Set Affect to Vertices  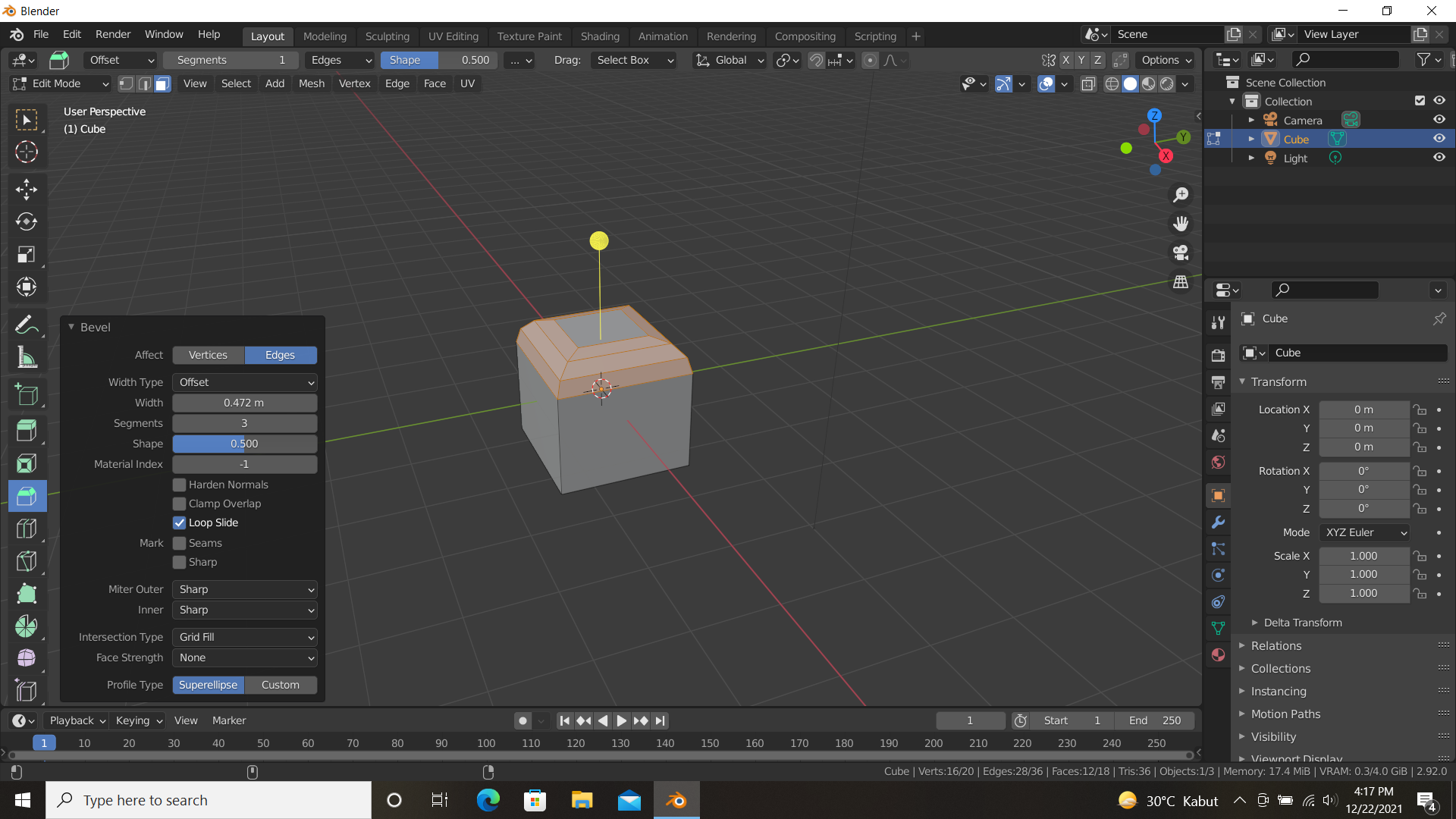click(x=209, y=355)
